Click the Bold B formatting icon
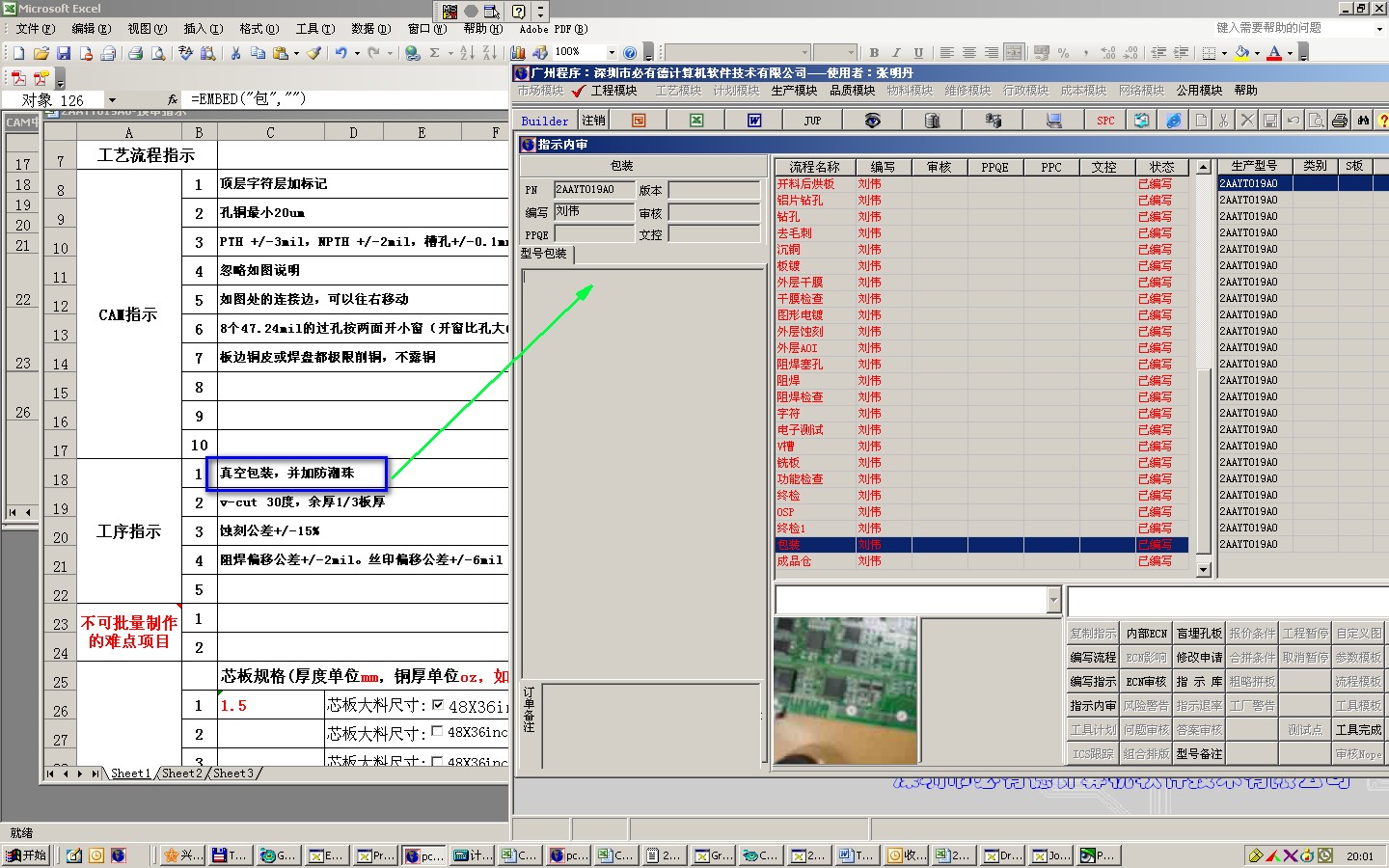Screen dimensions: 1389x868 coord(874,53)
